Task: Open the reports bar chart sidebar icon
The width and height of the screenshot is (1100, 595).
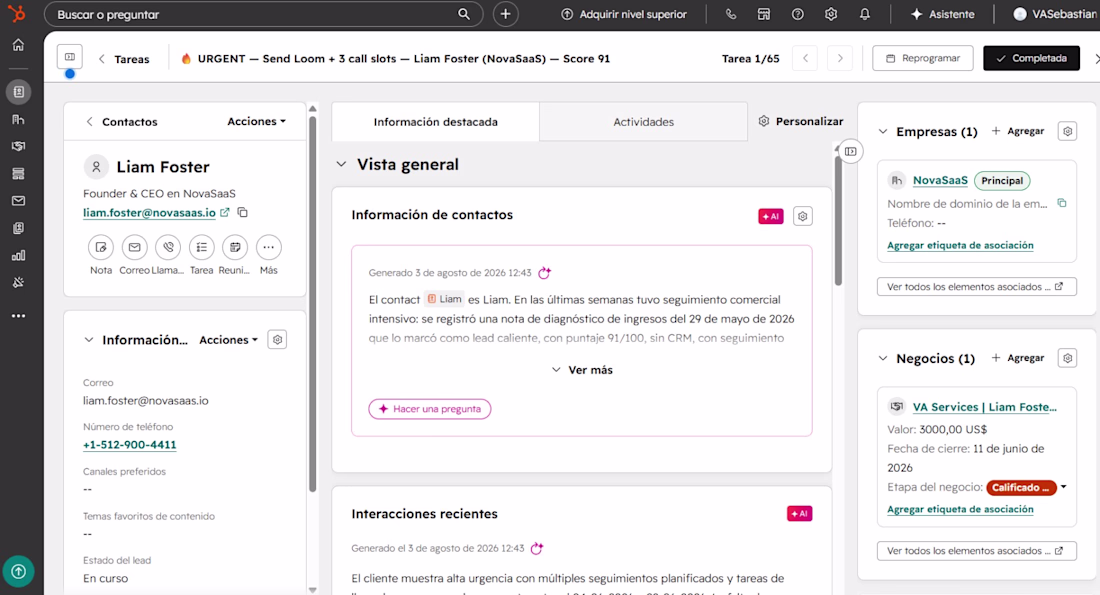Action: (18, 255)
